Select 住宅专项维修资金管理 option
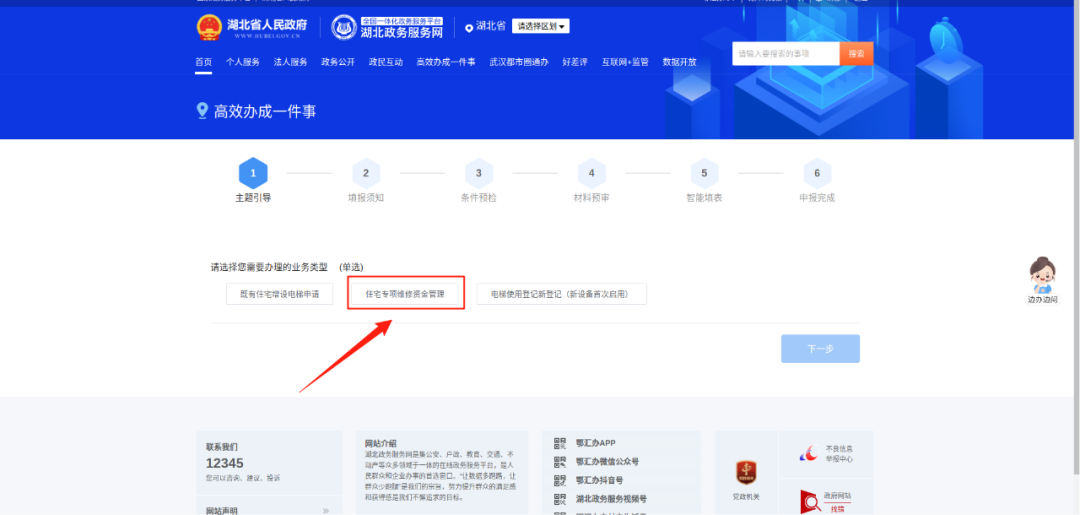The image size is (1080, 515). (405, 294)
